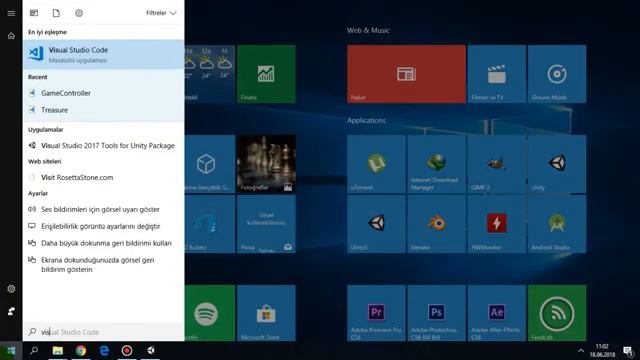Filter search by documents icon
This screenshot has height=360, width=640.
(x=56, y=13)
